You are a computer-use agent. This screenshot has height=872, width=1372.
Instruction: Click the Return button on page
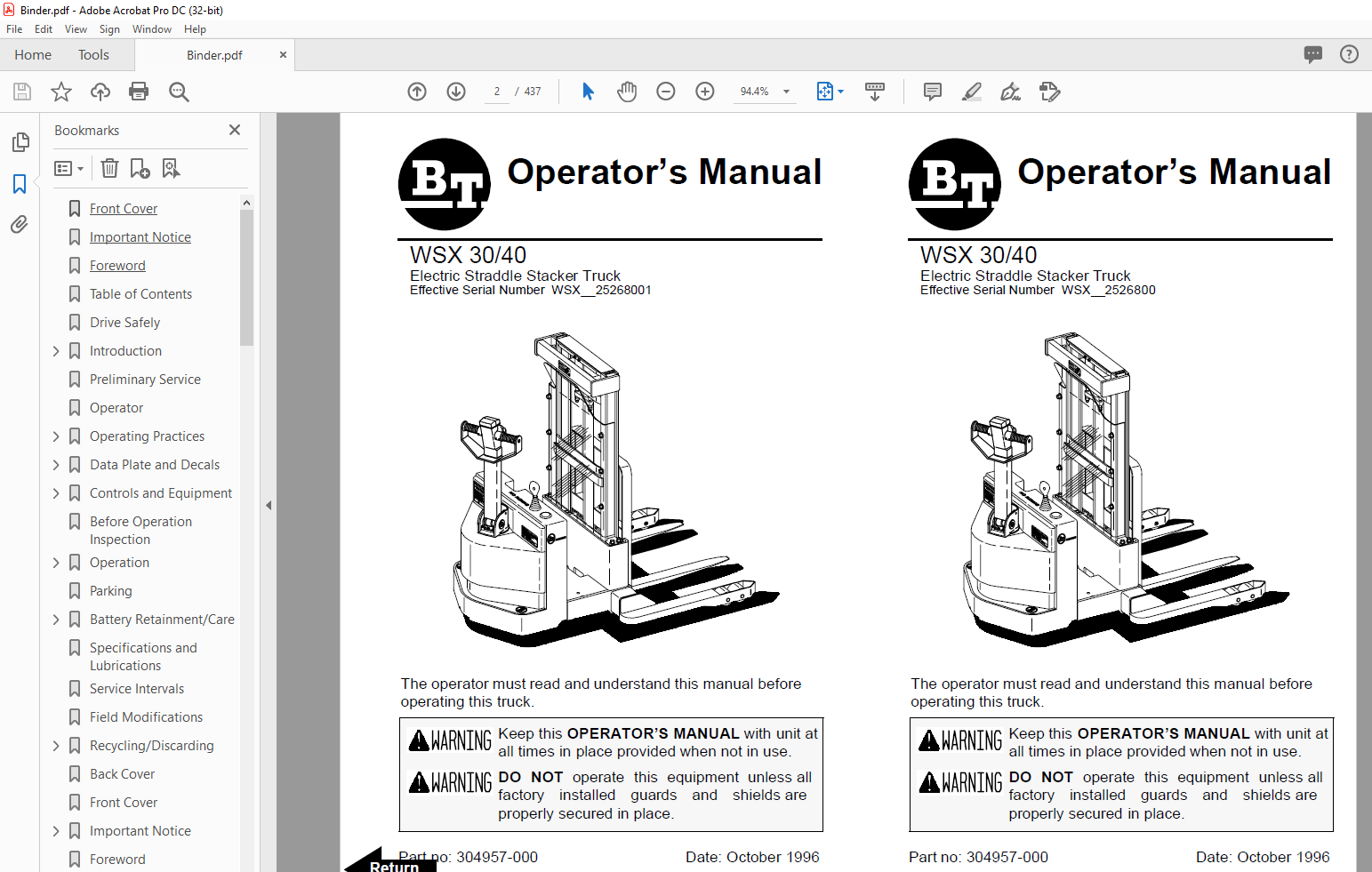click(x=391, y=861)
